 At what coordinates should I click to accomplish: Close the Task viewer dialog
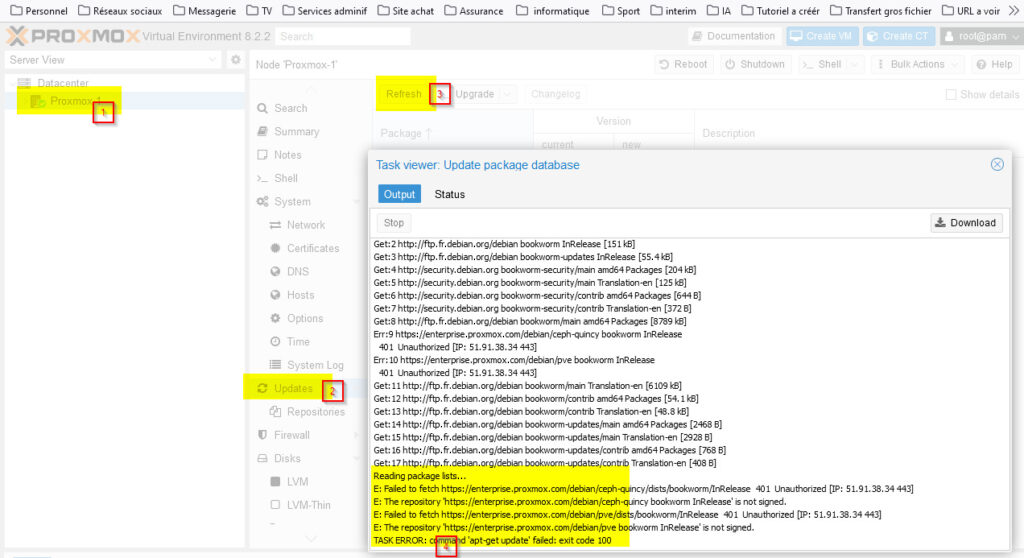coord(997,165)
